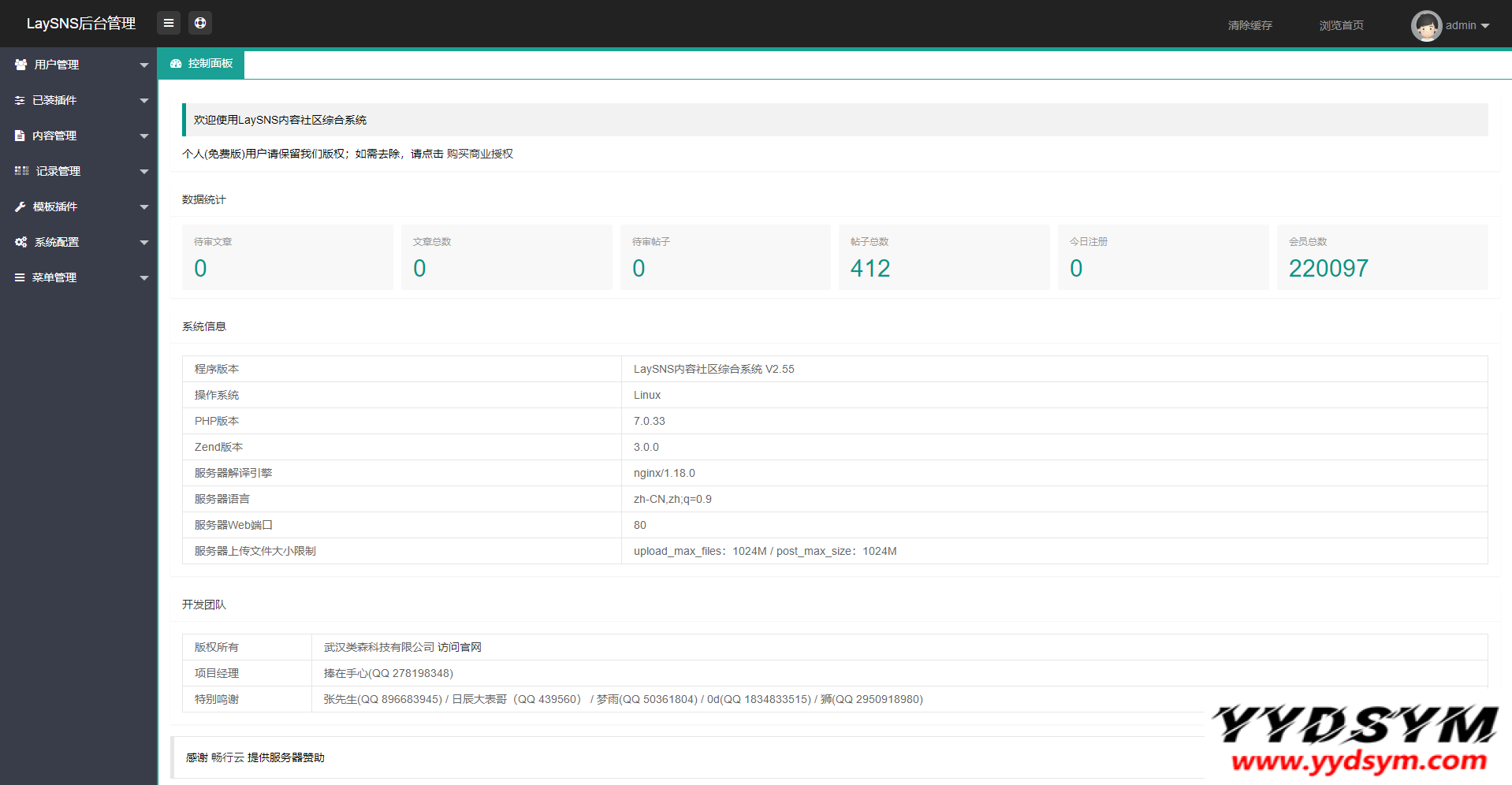Open the 菜单管理 sidebar menu
Image resolution: width=1512 pixels, height=785 pixels.
click(54, 277)
